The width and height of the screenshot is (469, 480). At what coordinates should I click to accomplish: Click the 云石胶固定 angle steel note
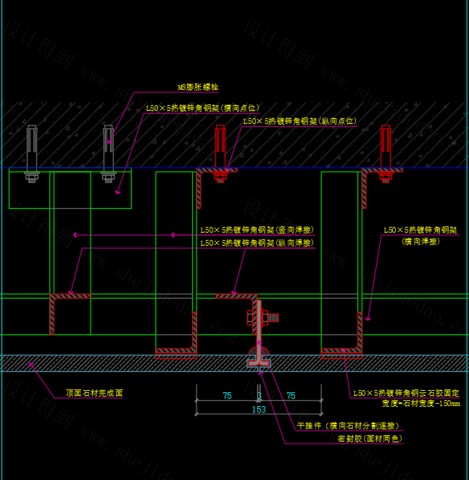tap(406, 393)
